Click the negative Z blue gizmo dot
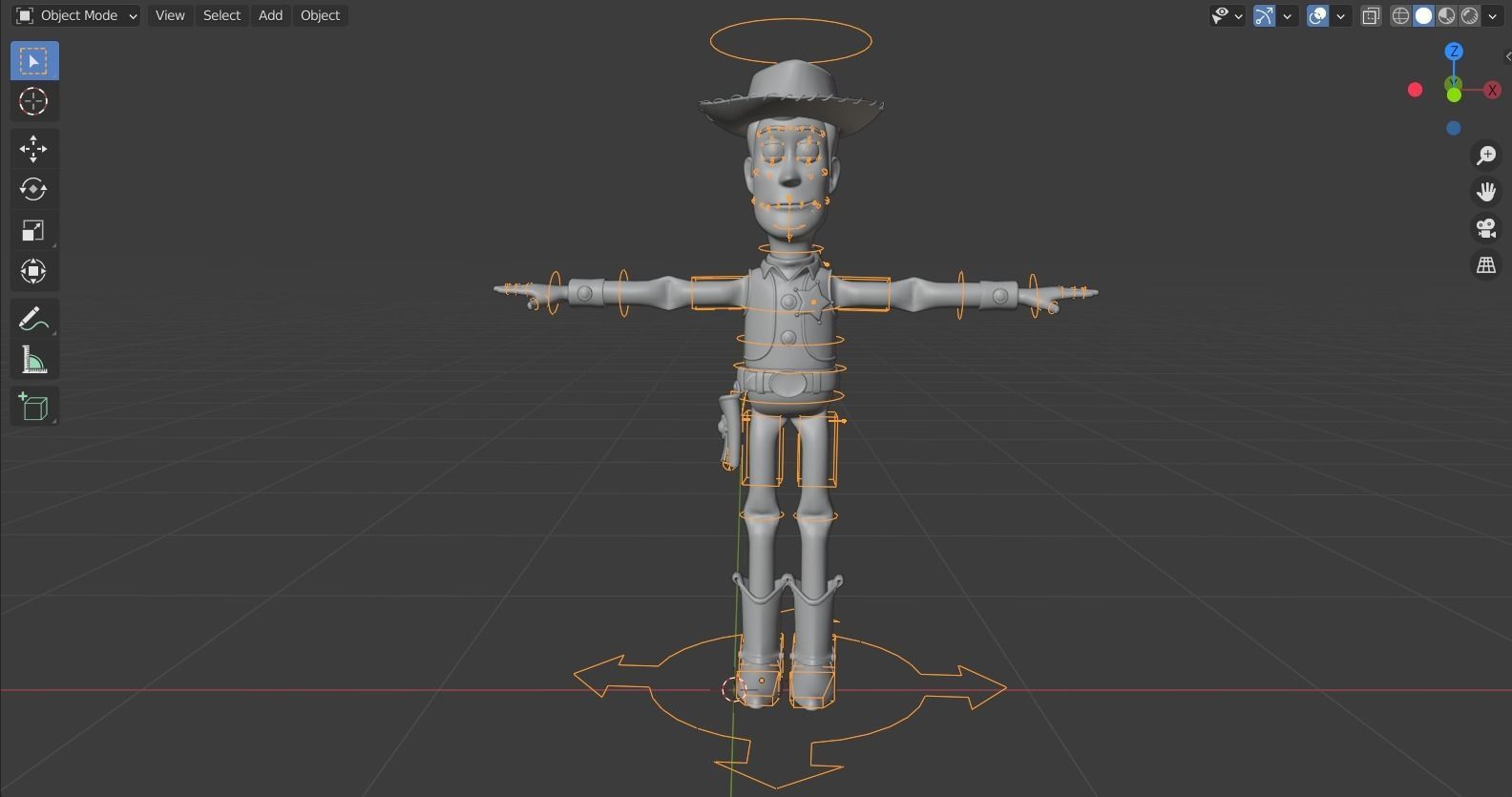 (x=1454, y=128)
